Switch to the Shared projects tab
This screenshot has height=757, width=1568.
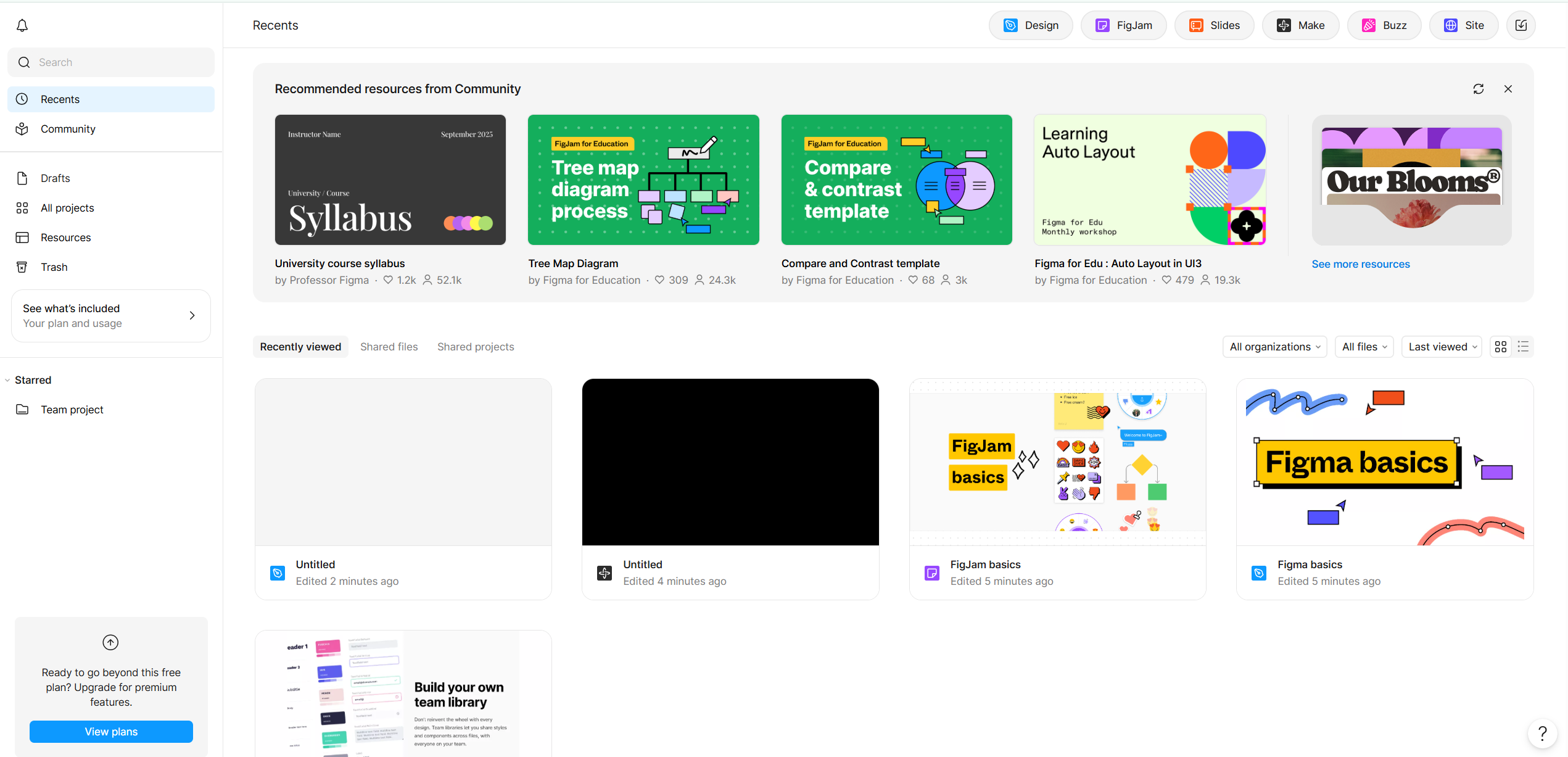click(x=476, y=347)
